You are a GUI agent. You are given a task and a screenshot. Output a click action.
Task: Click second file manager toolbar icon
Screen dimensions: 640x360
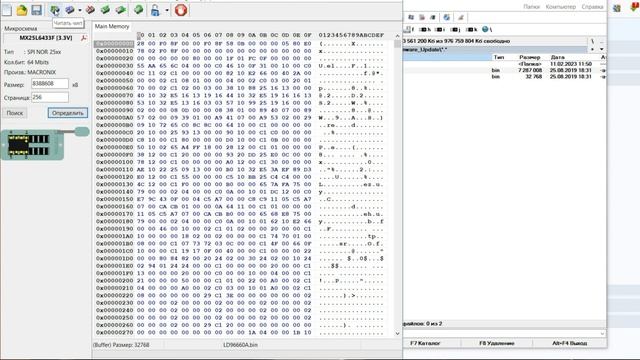click(422, 17)
